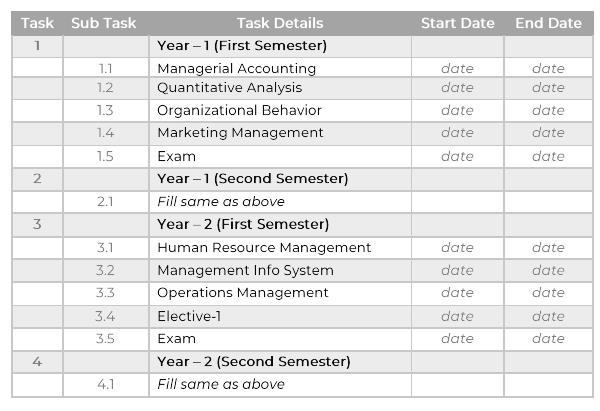
Task: Select the Organizational Behavior row text
Action: tap(239, 110)
